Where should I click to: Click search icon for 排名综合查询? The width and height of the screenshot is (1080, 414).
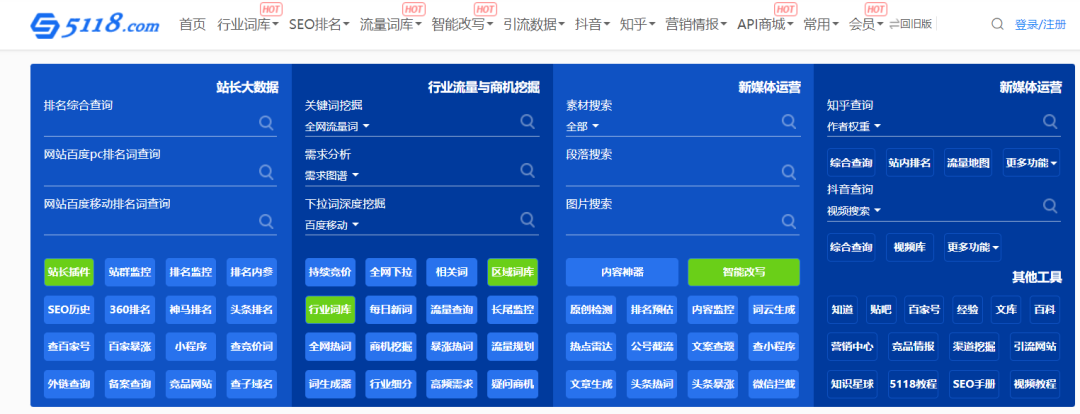click(266, 123)
